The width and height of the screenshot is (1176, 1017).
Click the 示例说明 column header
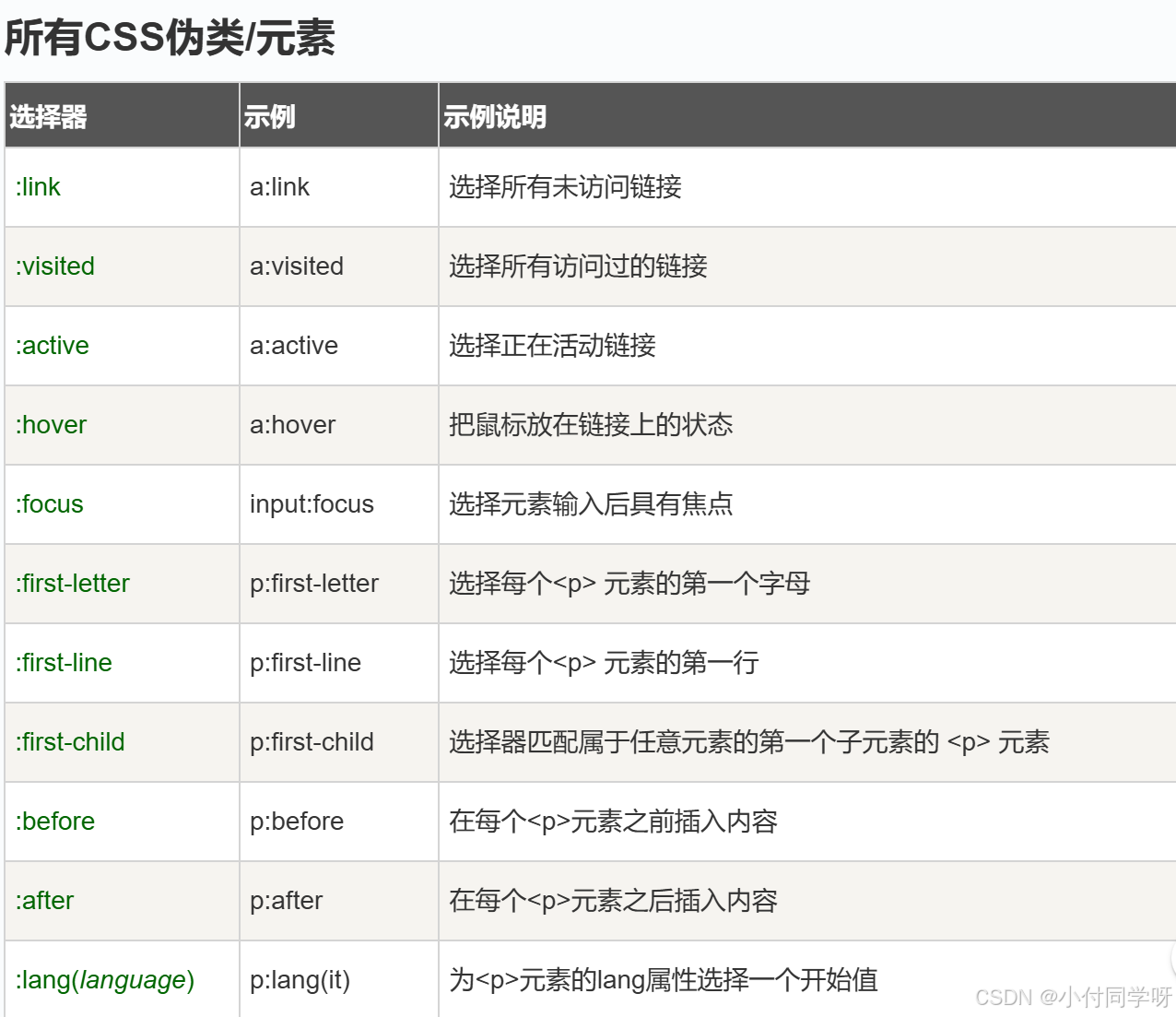[x=807, y=115]
